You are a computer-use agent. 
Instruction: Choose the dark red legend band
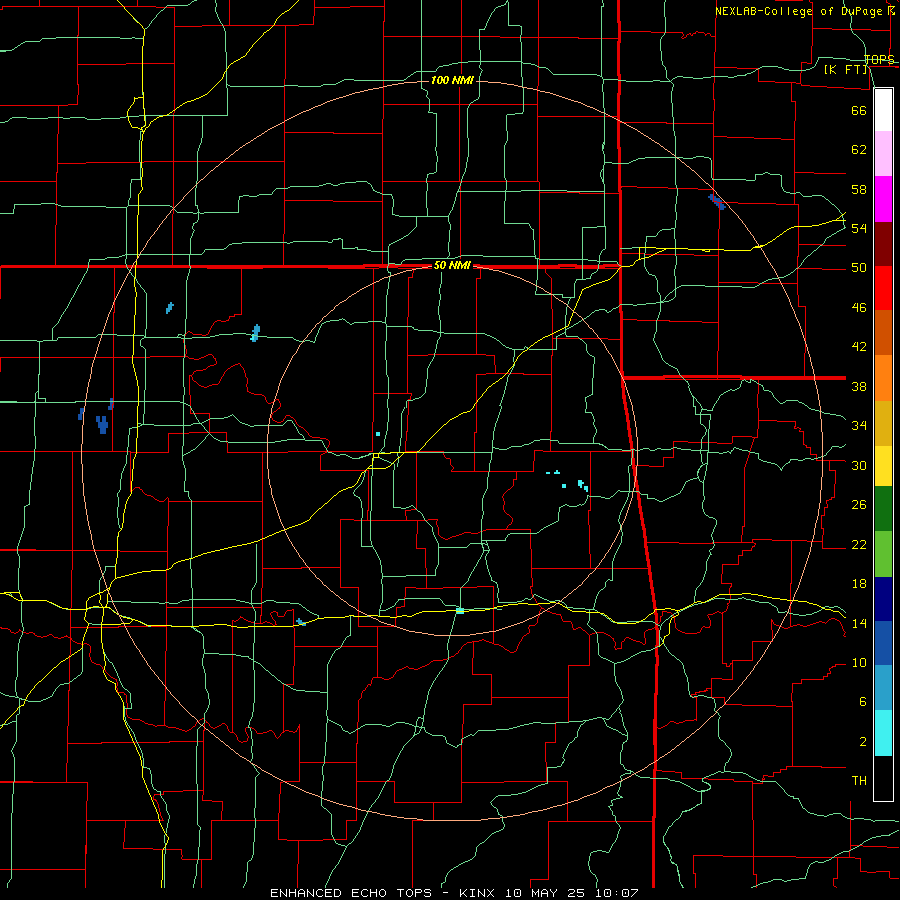point(883,244)
